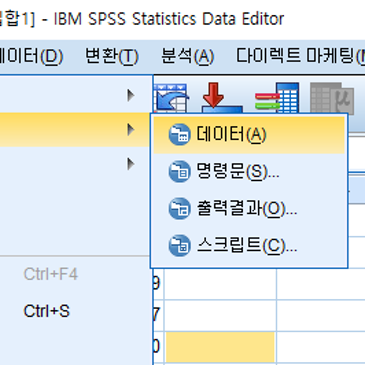
Task: Open the 변환(T) menu
Action: pos(112,56)
